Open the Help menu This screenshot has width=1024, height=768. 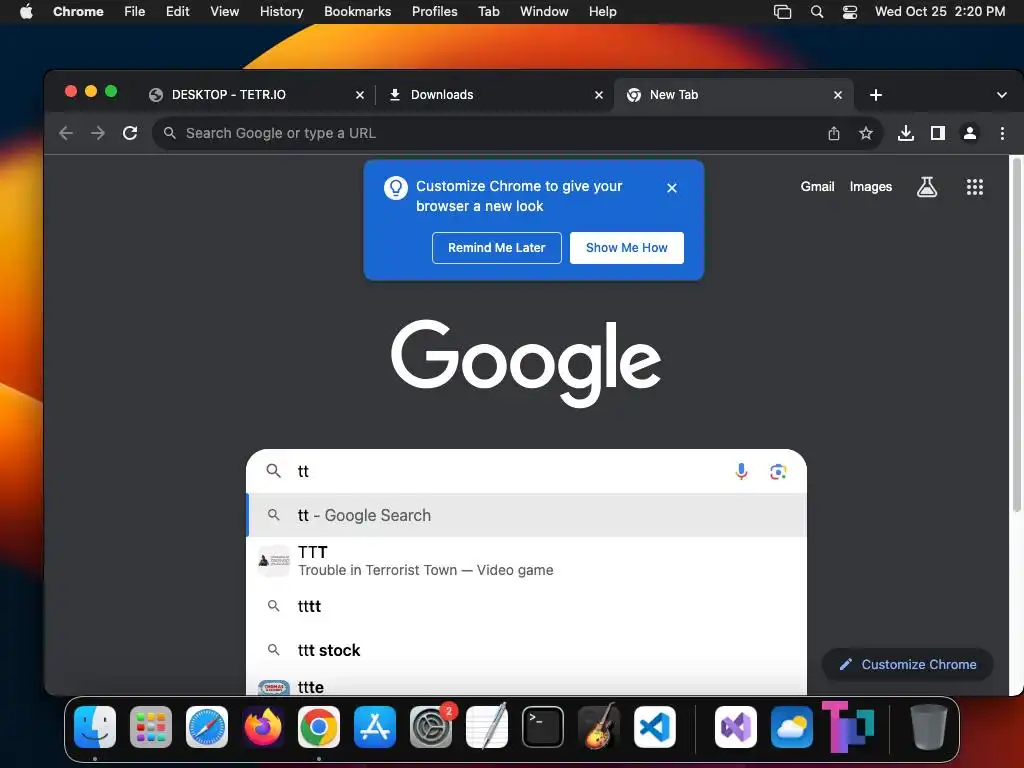602,12
